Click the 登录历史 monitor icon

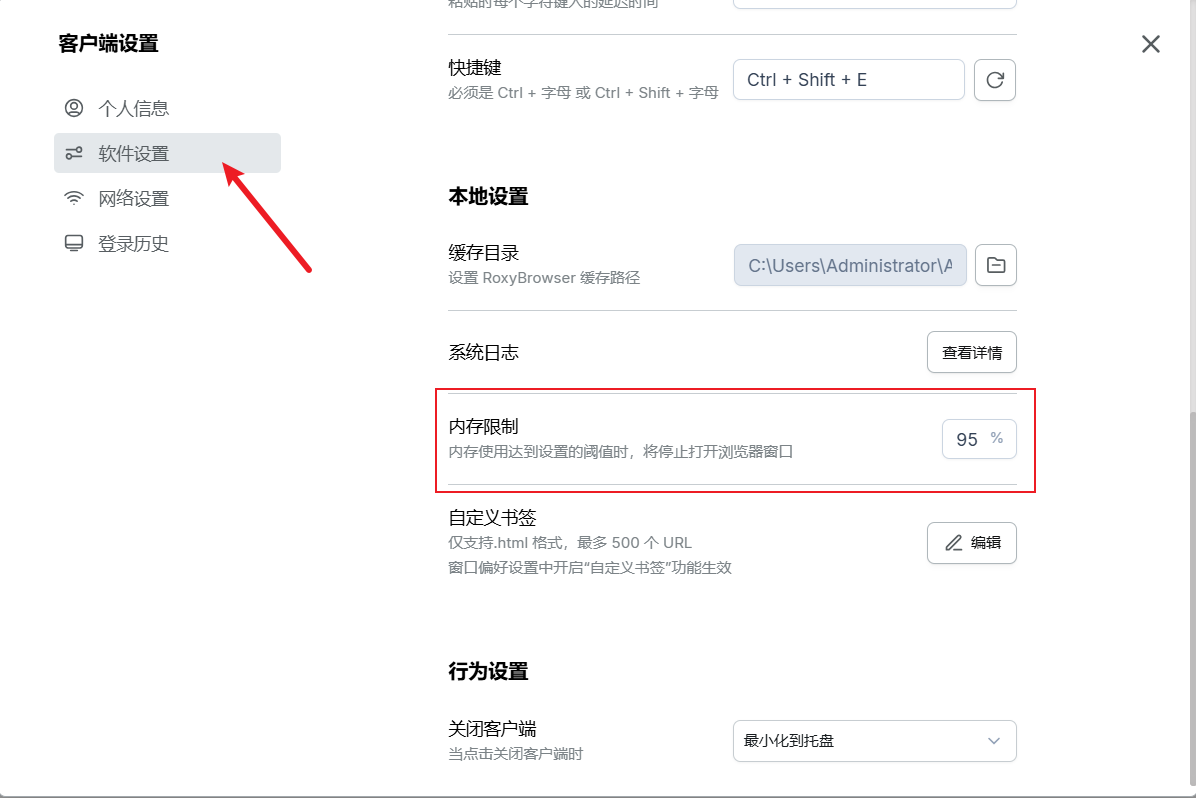coord(74,243)
